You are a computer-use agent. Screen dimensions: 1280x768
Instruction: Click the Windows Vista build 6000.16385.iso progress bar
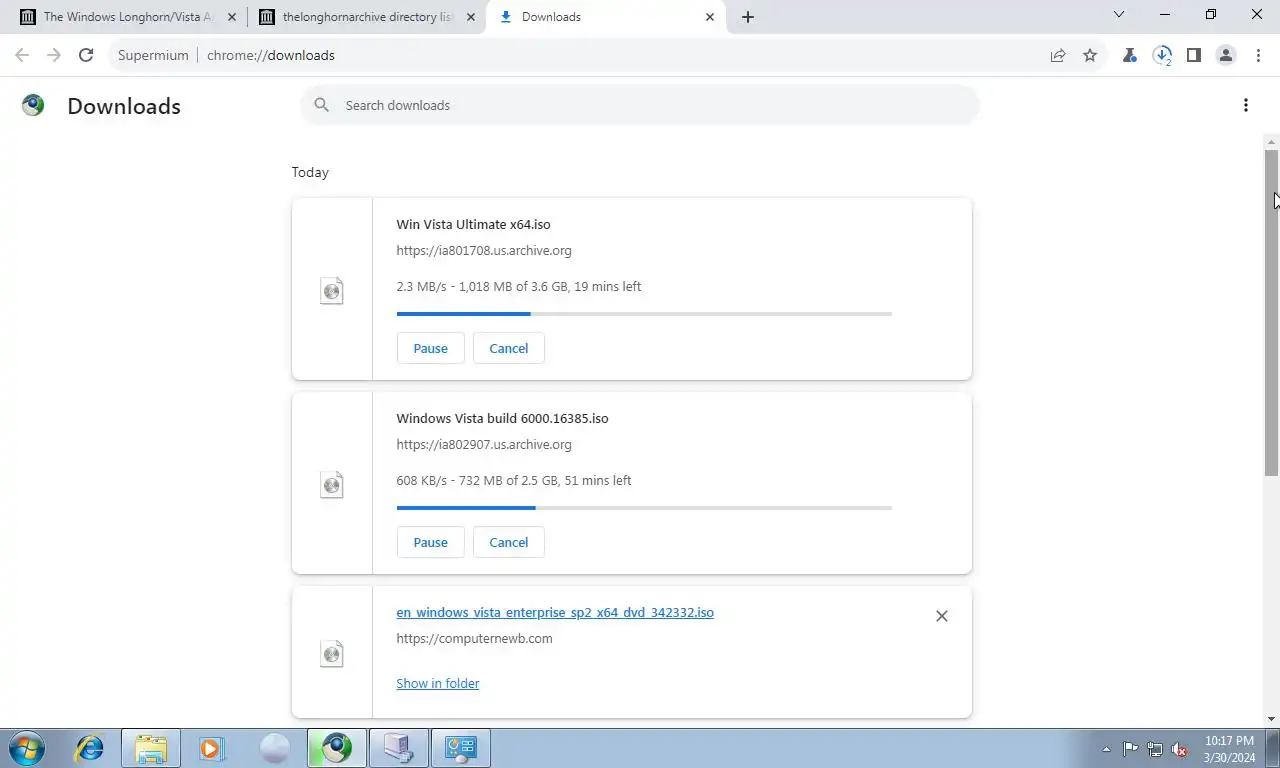point(644,508)
